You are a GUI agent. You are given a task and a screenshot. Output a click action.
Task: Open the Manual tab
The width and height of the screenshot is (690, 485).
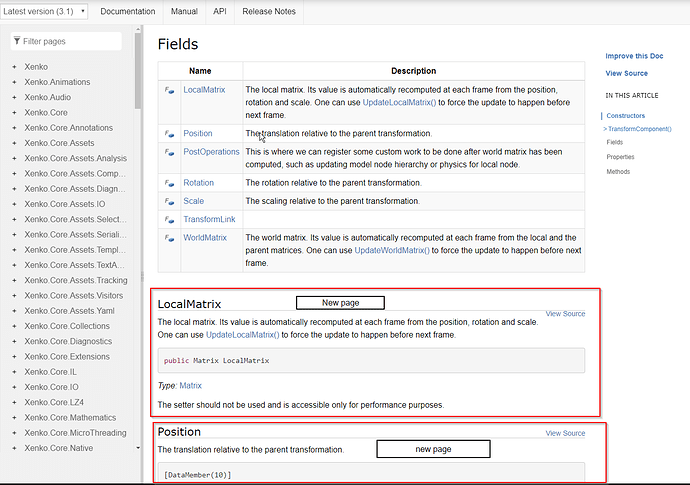pos(184,11)
